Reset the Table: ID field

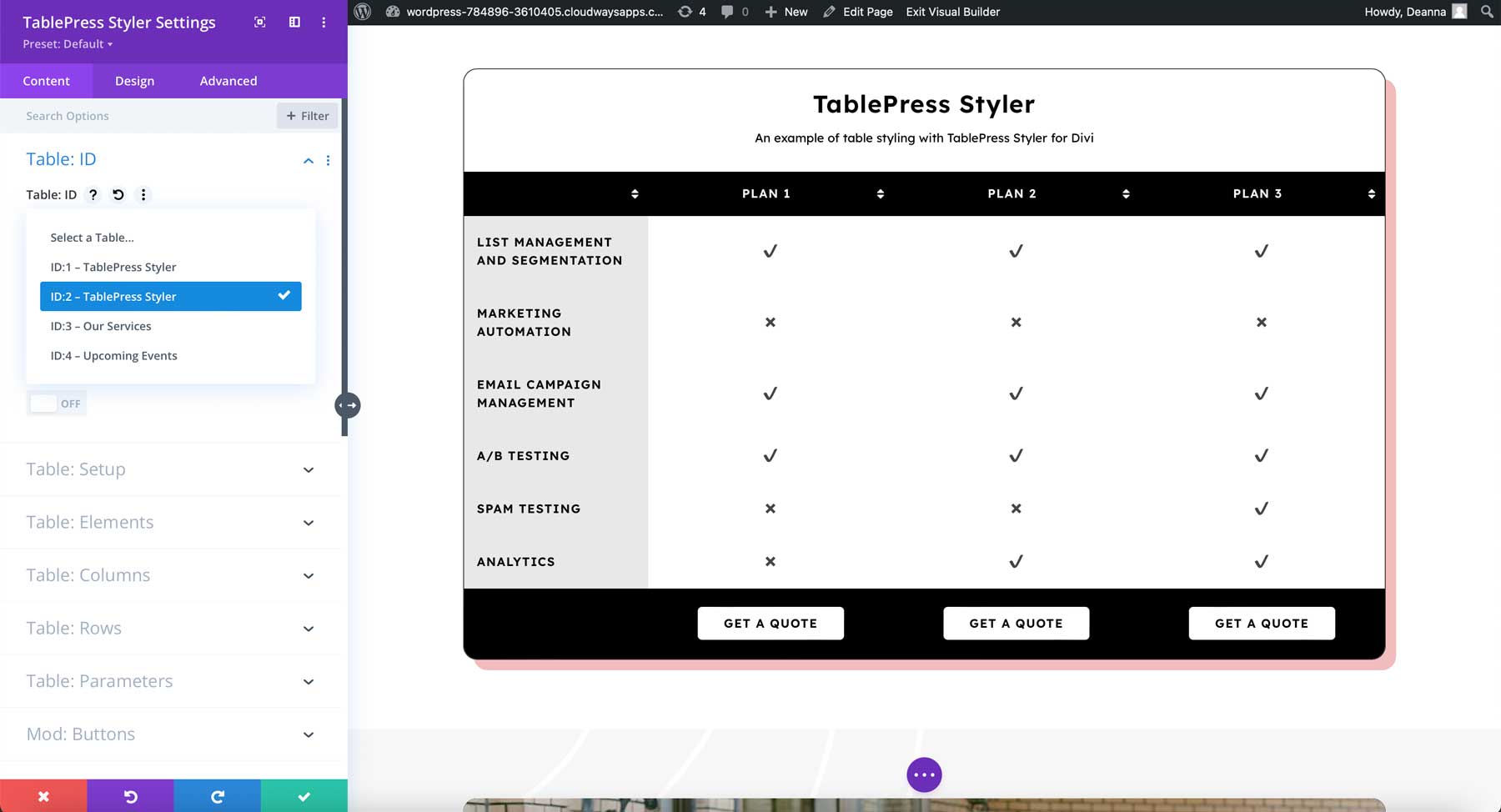click(118, 194)
